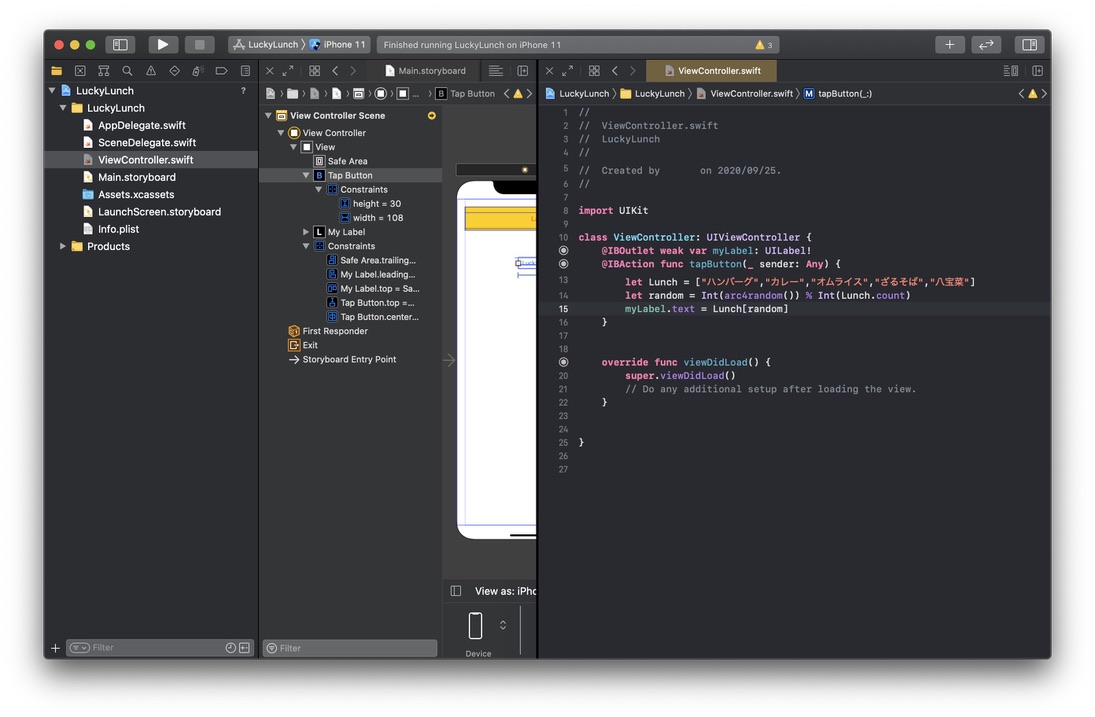Toggle the document outline visibility button
This screenshot has width=1095, height=717.
click(456, 591)
